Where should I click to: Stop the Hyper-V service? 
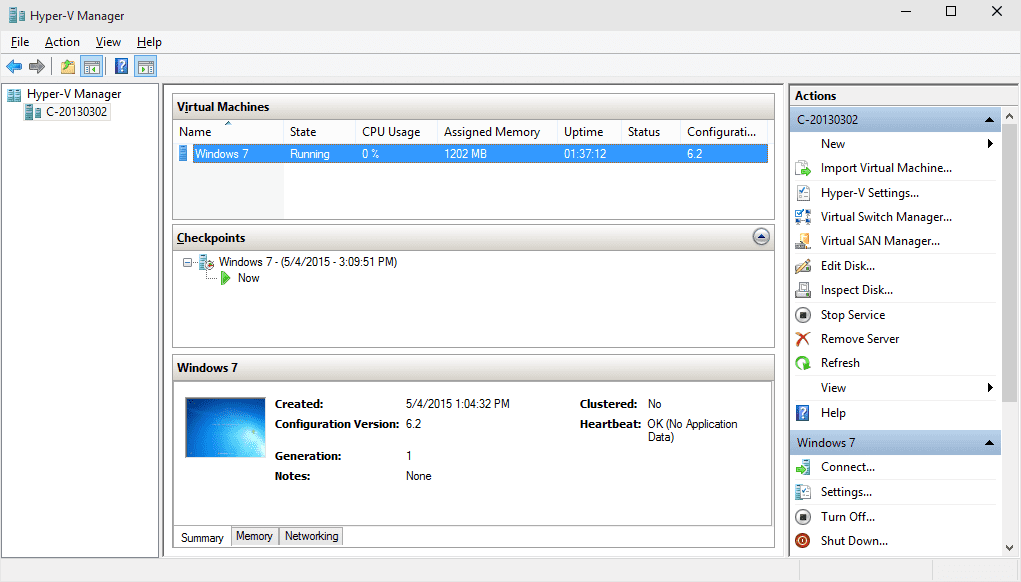tap(854, 314)
